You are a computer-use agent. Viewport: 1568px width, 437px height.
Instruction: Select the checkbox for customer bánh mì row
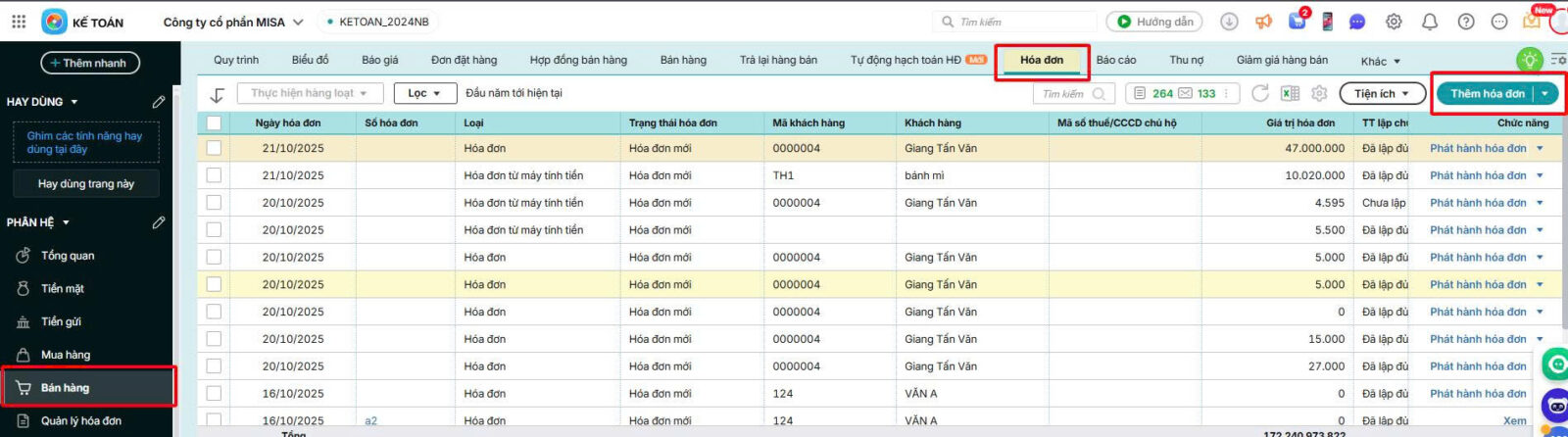[214, 175]
